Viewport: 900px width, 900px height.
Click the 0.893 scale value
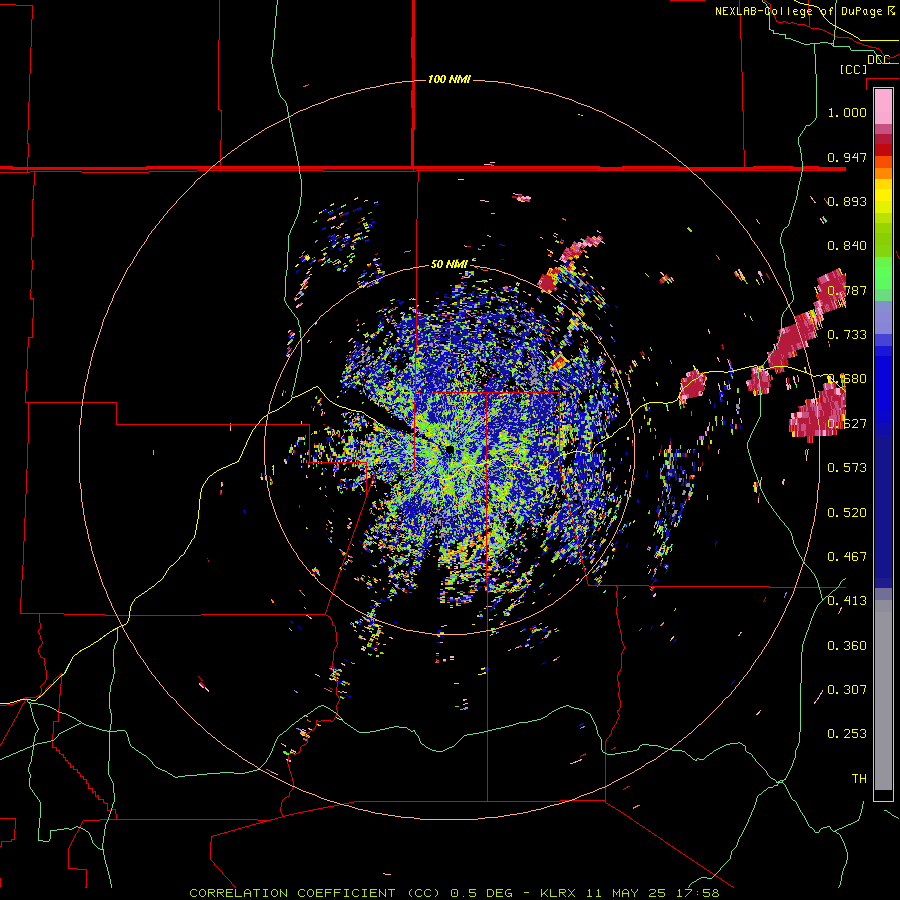pos(847,201)
